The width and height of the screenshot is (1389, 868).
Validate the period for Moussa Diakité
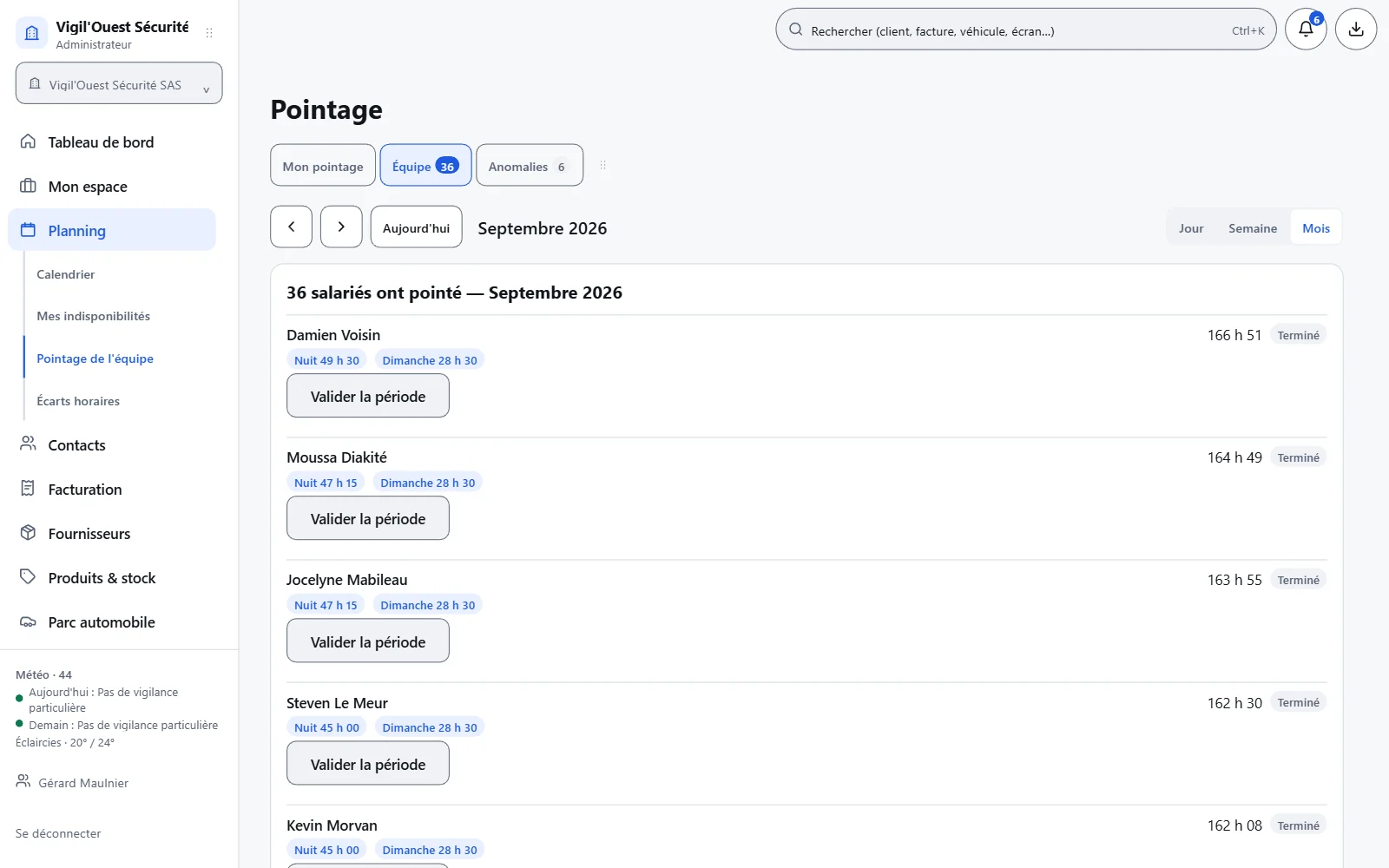coord(368,518)
